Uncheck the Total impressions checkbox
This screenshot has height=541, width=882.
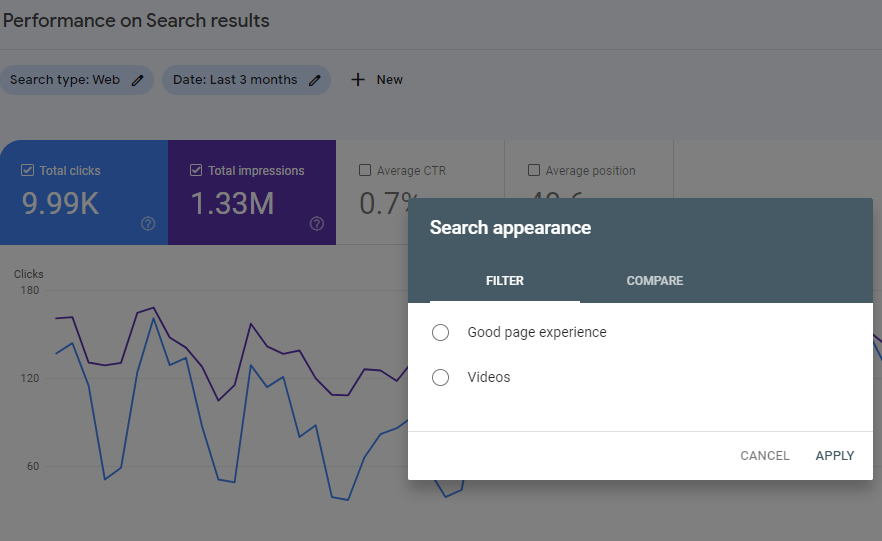coord(196,170)
